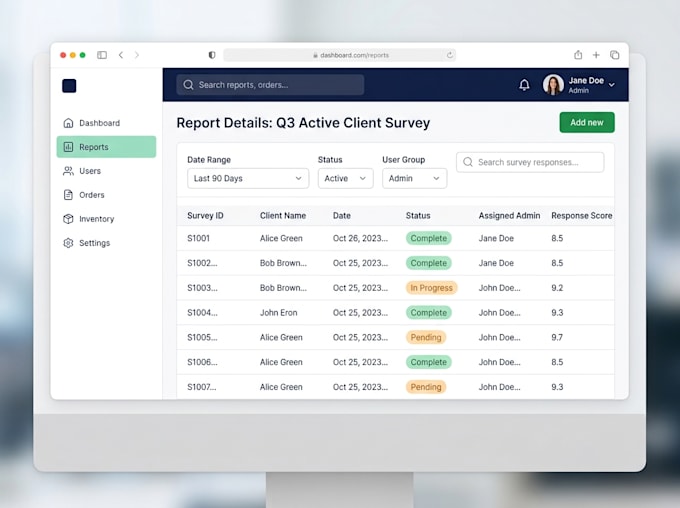Click Bob Brown in the S1003 row
680x508 pixels.
coord(283,288)
